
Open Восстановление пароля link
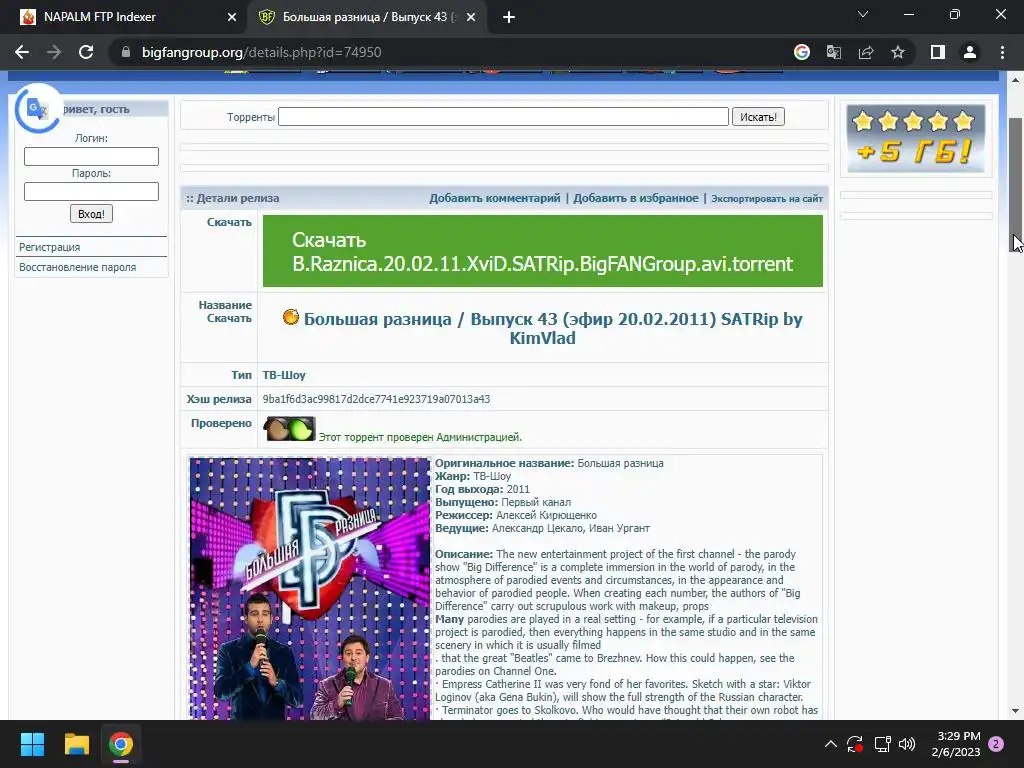78,267
